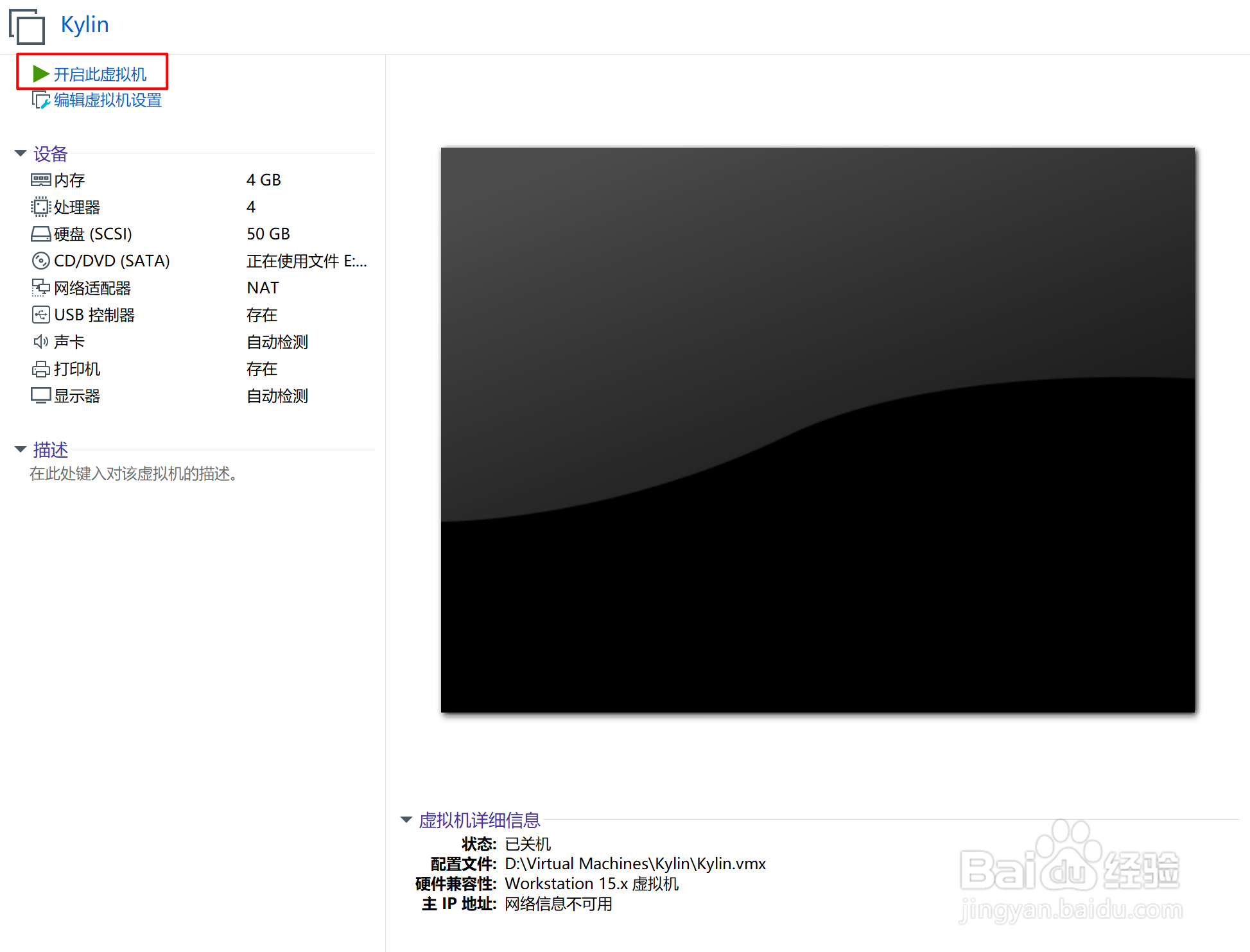
Task: Open 编辑虚拟机设置 link
Action: [x=107, y=100]
